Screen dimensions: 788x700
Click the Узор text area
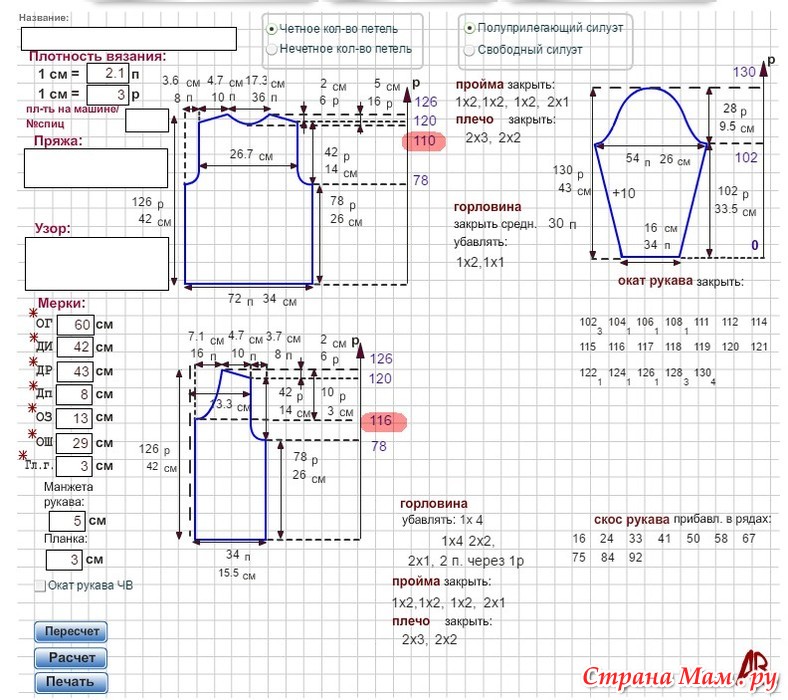click(97, 264)
